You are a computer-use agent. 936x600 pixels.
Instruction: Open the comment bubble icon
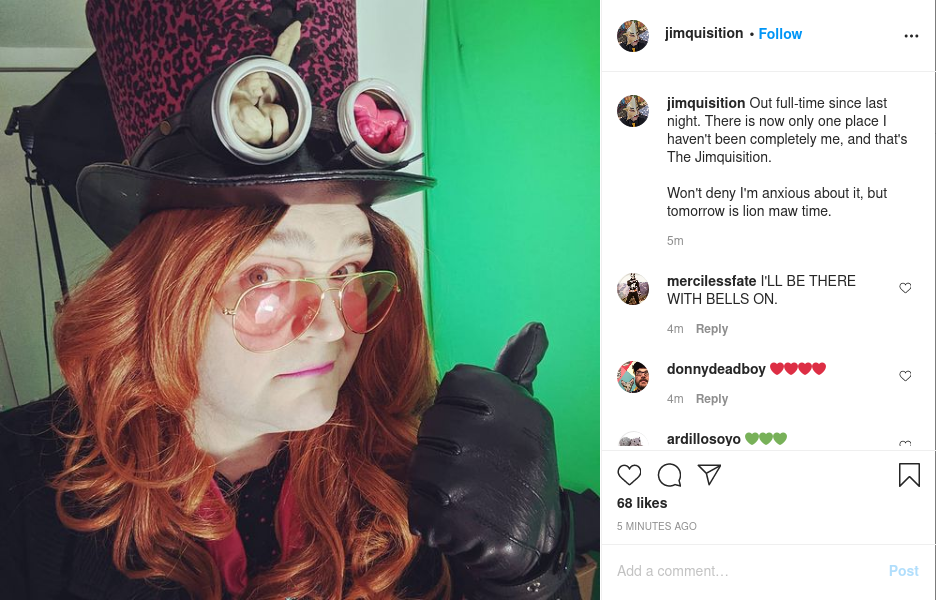669,475
